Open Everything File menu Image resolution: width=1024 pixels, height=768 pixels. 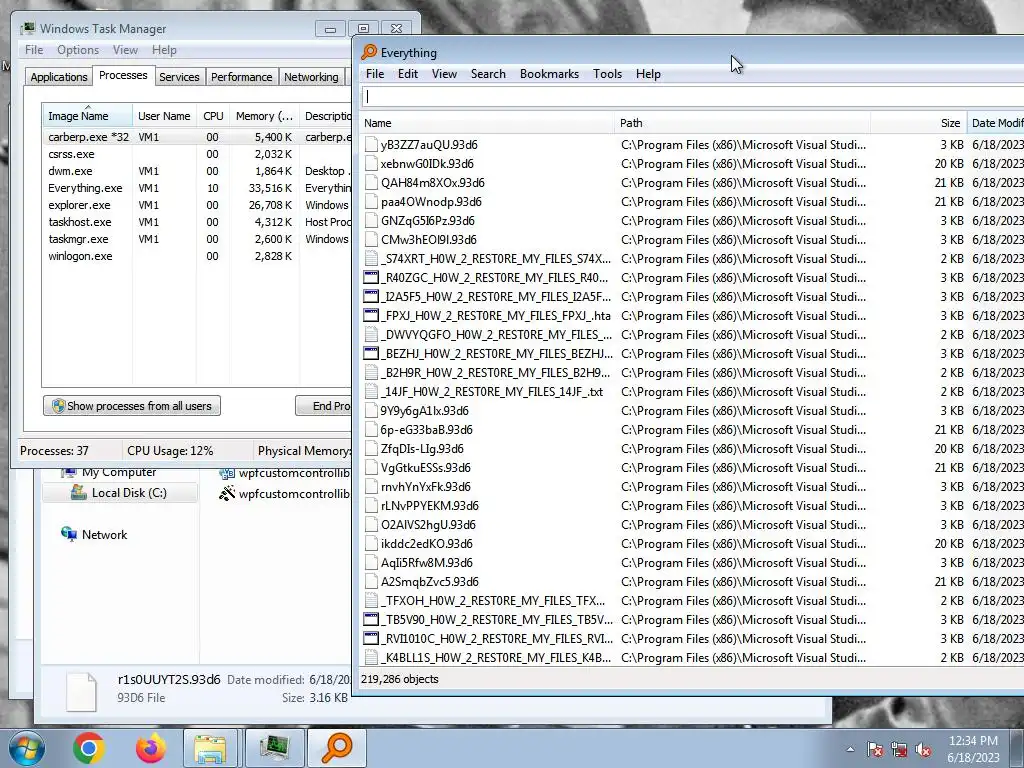coord(375,74)
